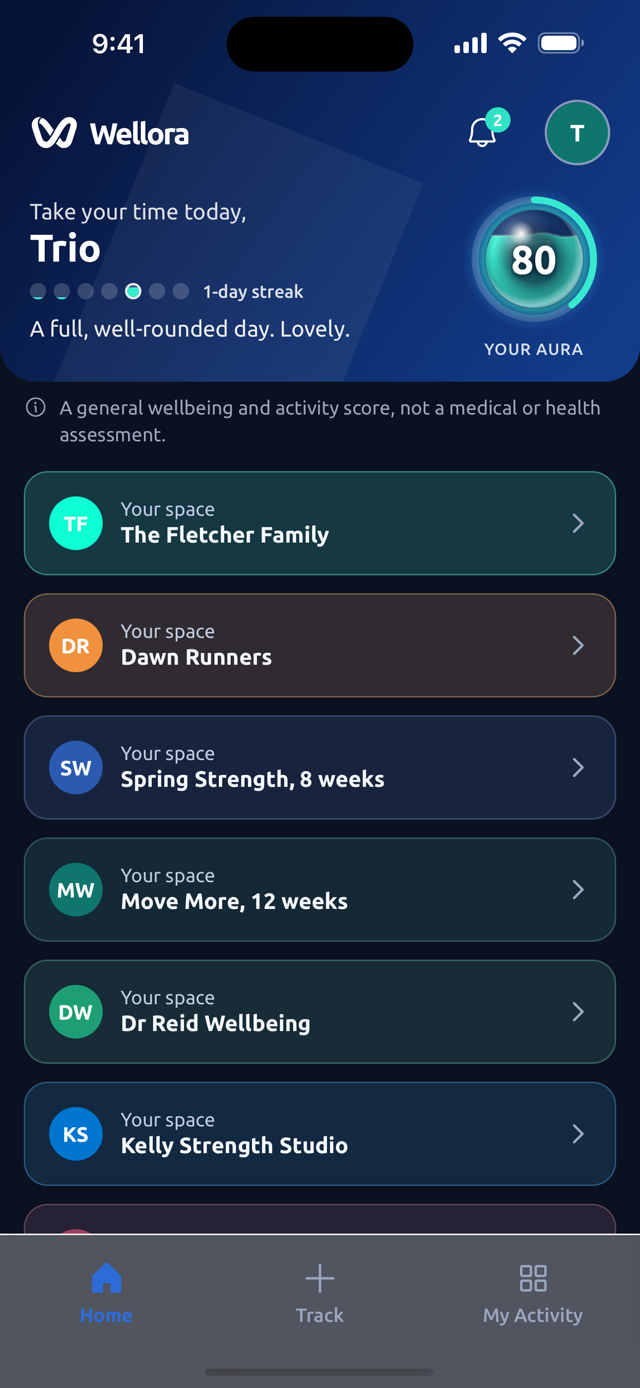Screen dimensions: 640x1388
Task: Select the last streak day dot
Action: (181, 292)
